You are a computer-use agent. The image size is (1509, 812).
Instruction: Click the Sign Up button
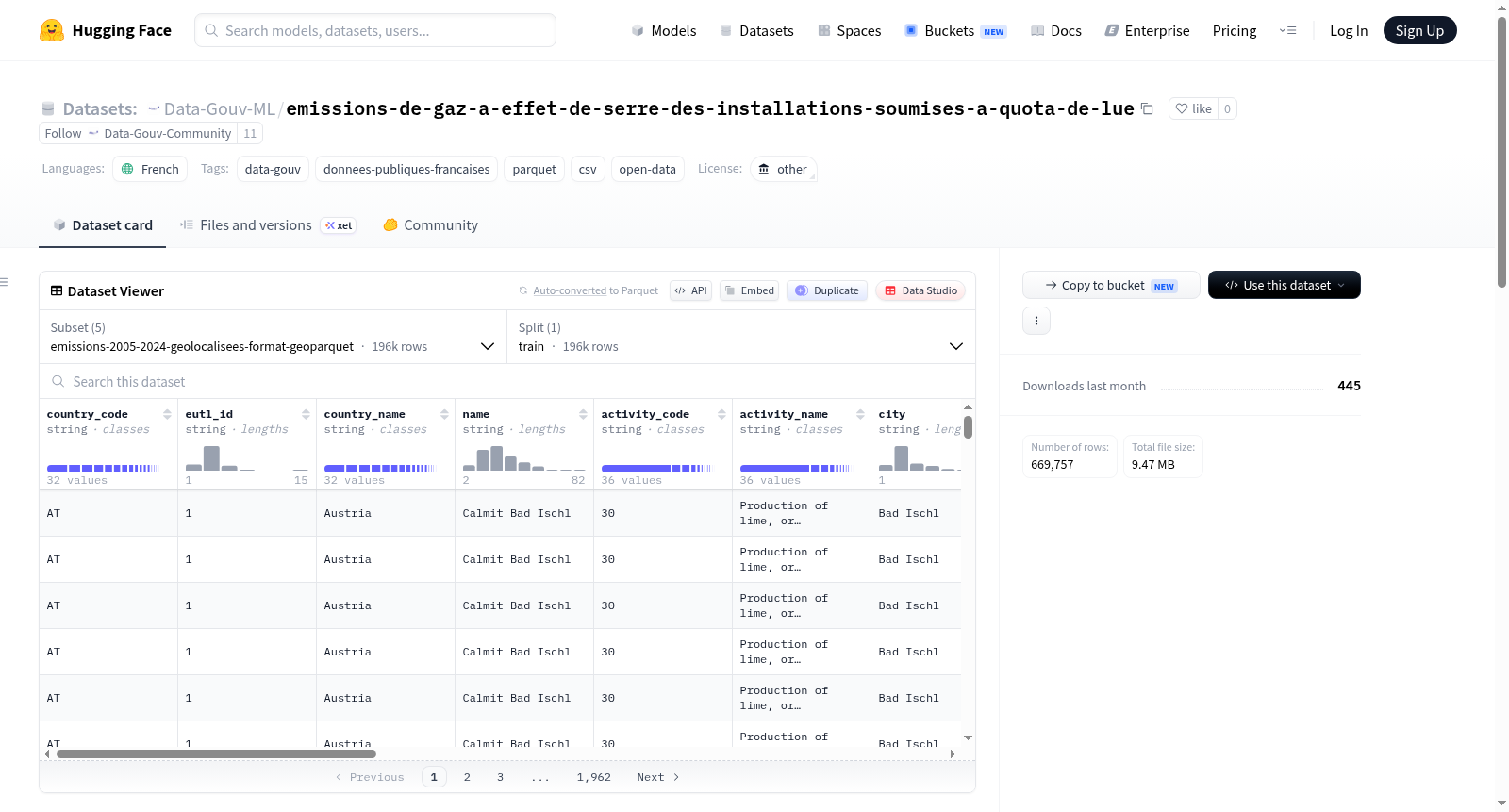1419,30
